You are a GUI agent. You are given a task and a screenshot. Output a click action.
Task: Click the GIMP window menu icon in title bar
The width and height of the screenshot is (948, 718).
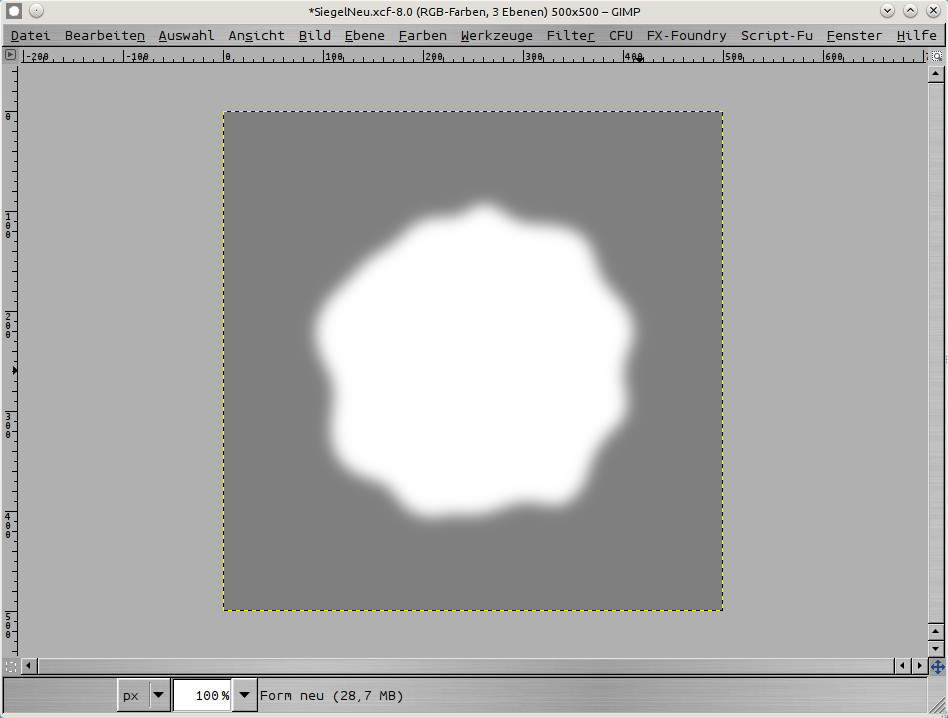pyautogui.click(x=14, y=11)
